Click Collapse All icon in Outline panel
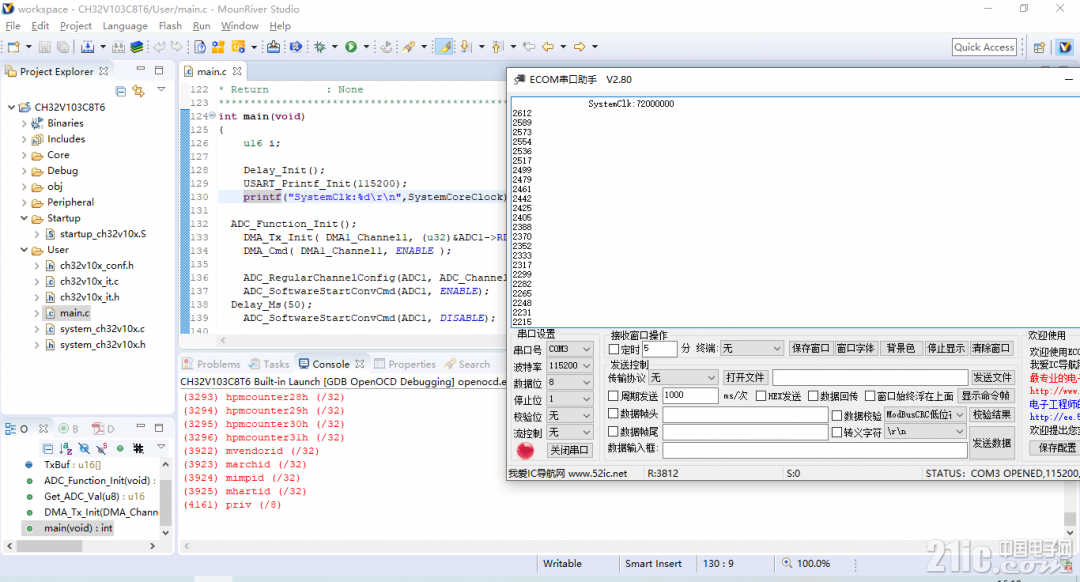The width and height of the screenshot is (1080, 582). (48, 448)
